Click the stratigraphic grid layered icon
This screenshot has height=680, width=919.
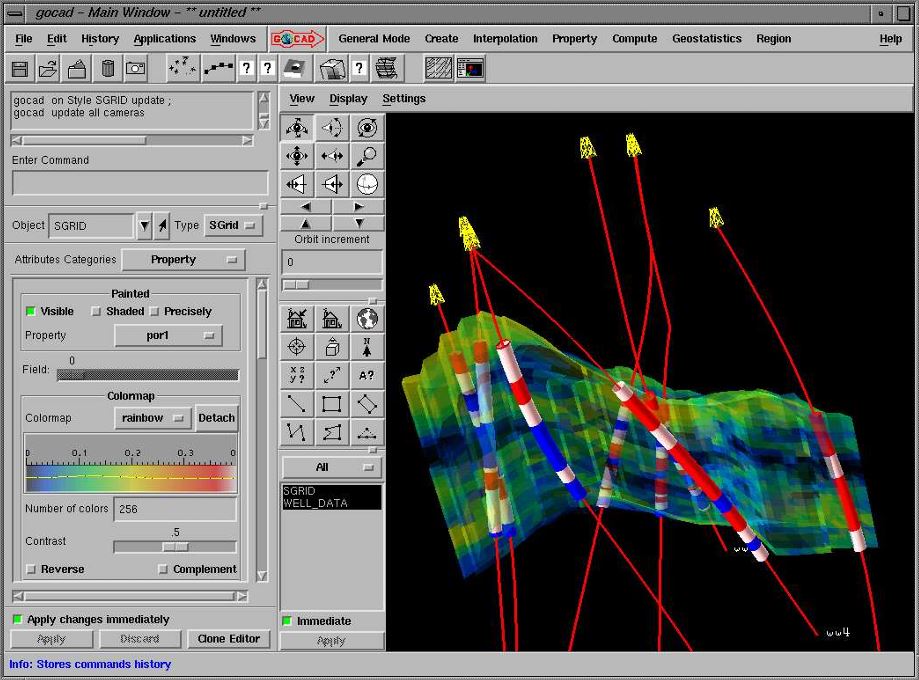(387, 69)
